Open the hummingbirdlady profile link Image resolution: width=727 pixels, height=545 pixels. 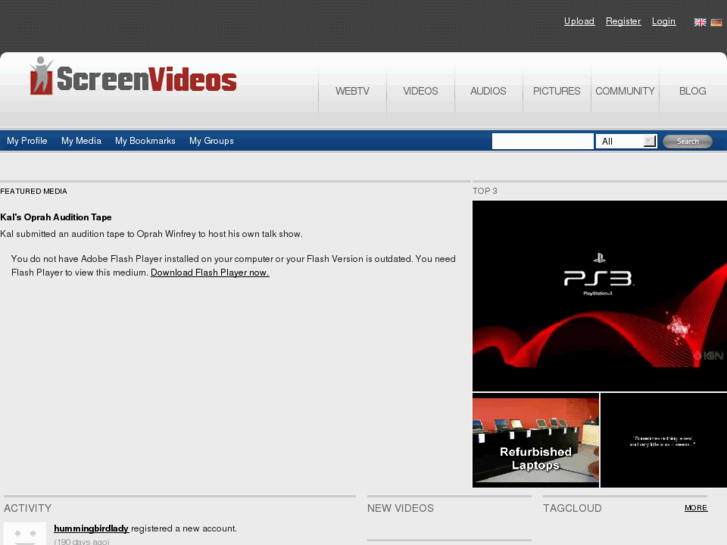tap(91, 528)
